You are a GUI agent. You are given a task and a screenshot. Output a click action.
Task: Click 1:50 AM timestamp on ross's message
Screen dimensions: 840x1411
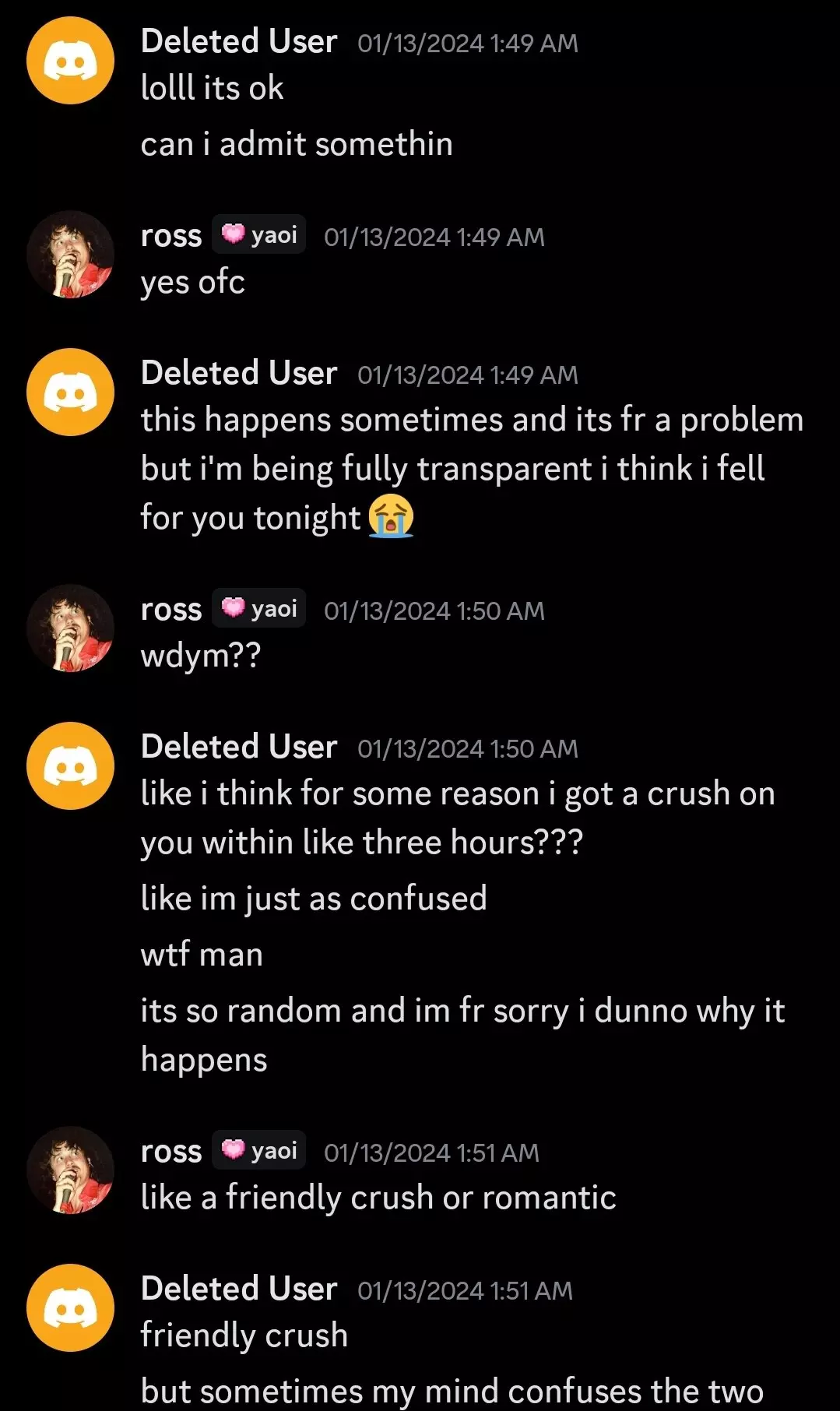[x=434, y=611]
